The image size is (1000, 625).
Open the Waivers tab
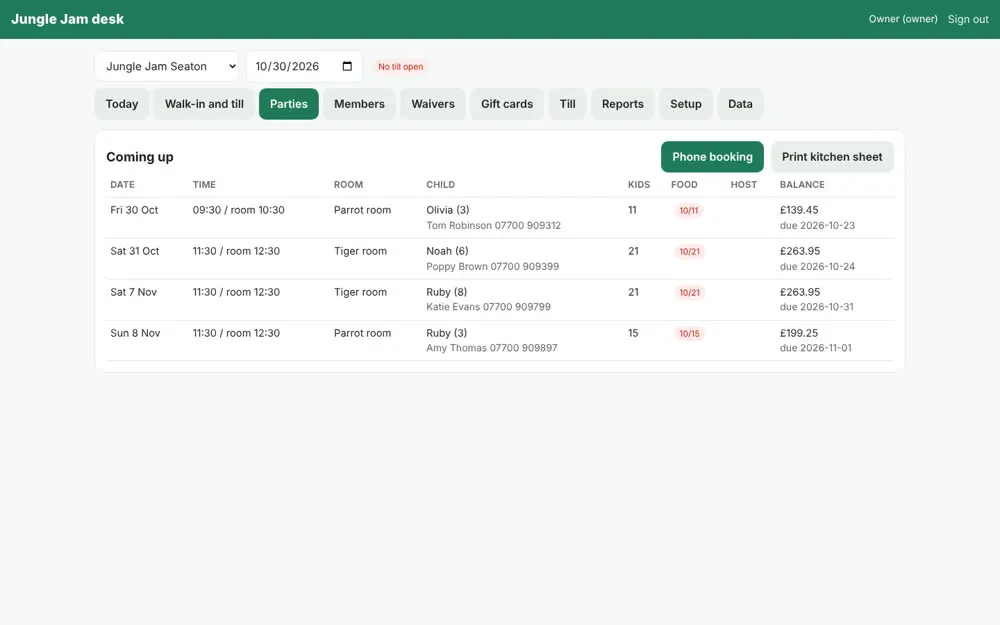point(433,104)
